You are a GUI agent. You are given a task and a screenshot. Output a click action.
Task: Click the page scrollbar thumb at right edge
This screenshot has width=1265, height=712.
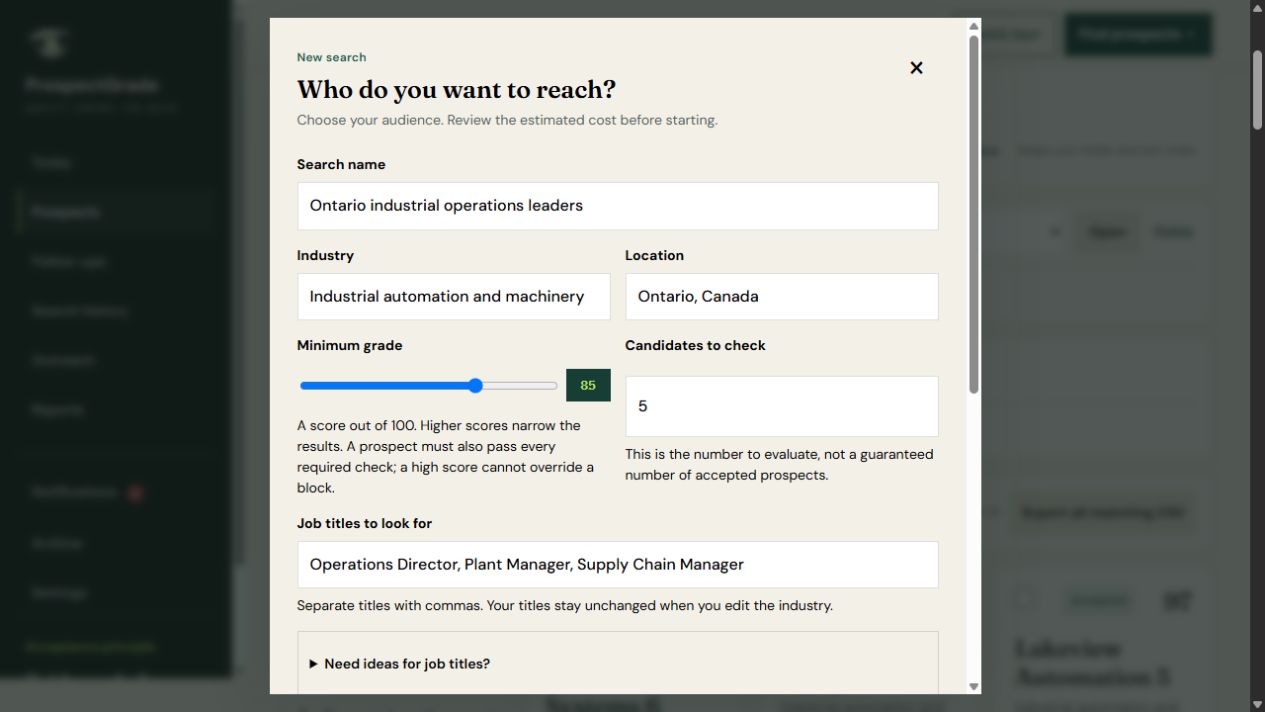click(1258, 88)
